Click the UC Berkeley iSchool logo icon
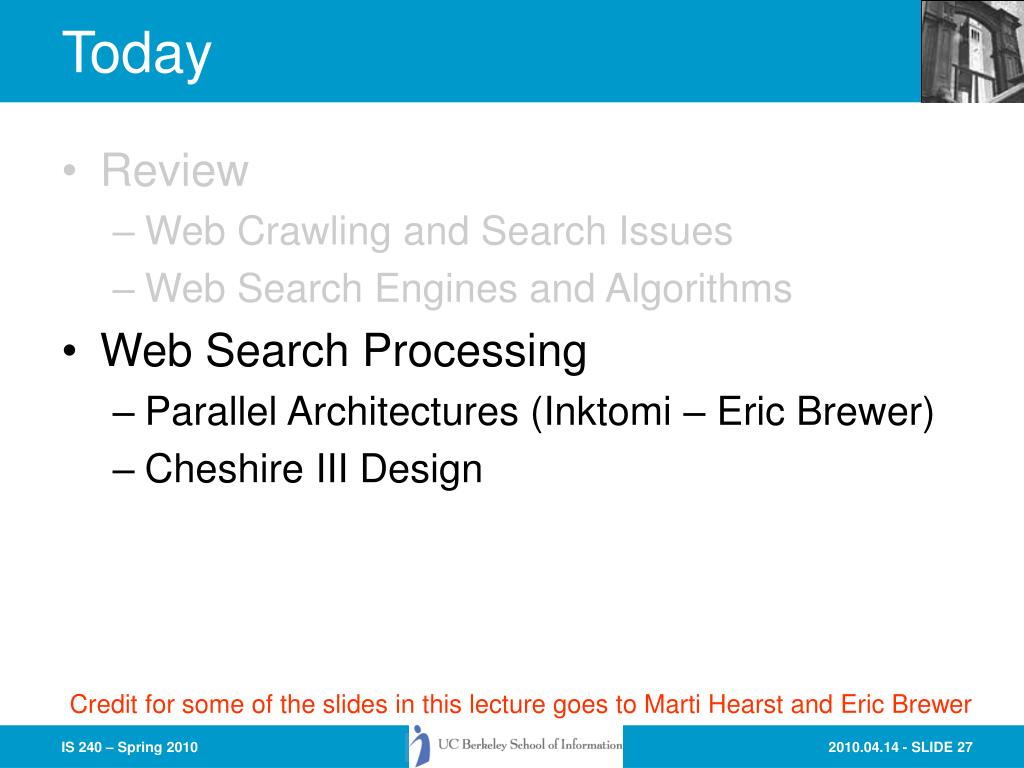Image resolution: width=1024 pixels, height=768 pixels. point(420,746)
